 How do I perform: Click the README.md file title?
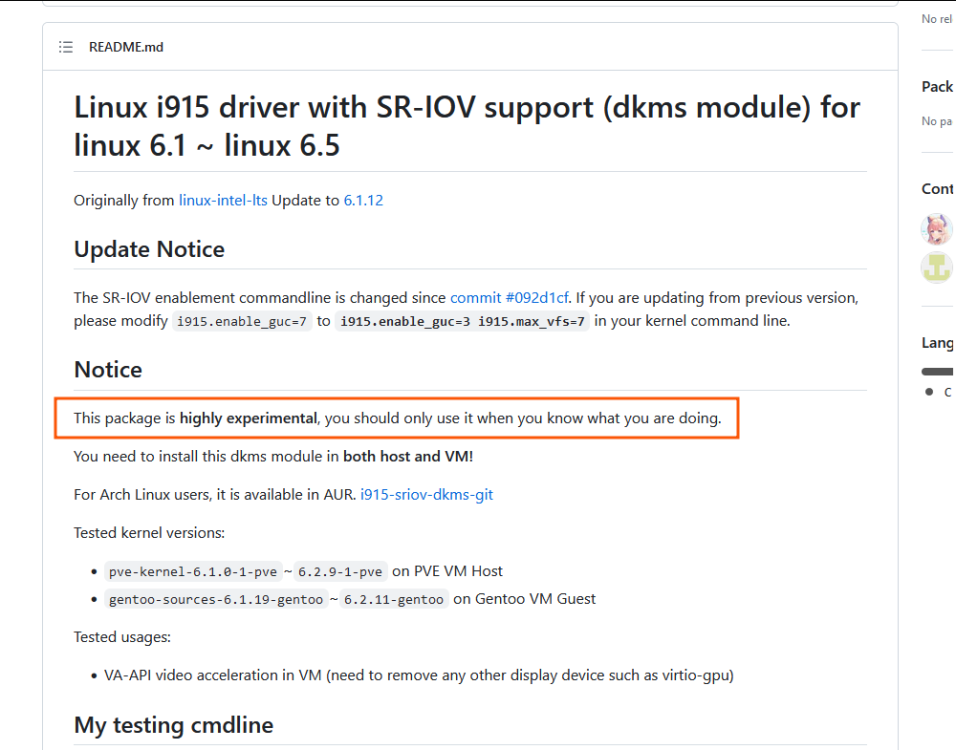click(x=126, y=47)
